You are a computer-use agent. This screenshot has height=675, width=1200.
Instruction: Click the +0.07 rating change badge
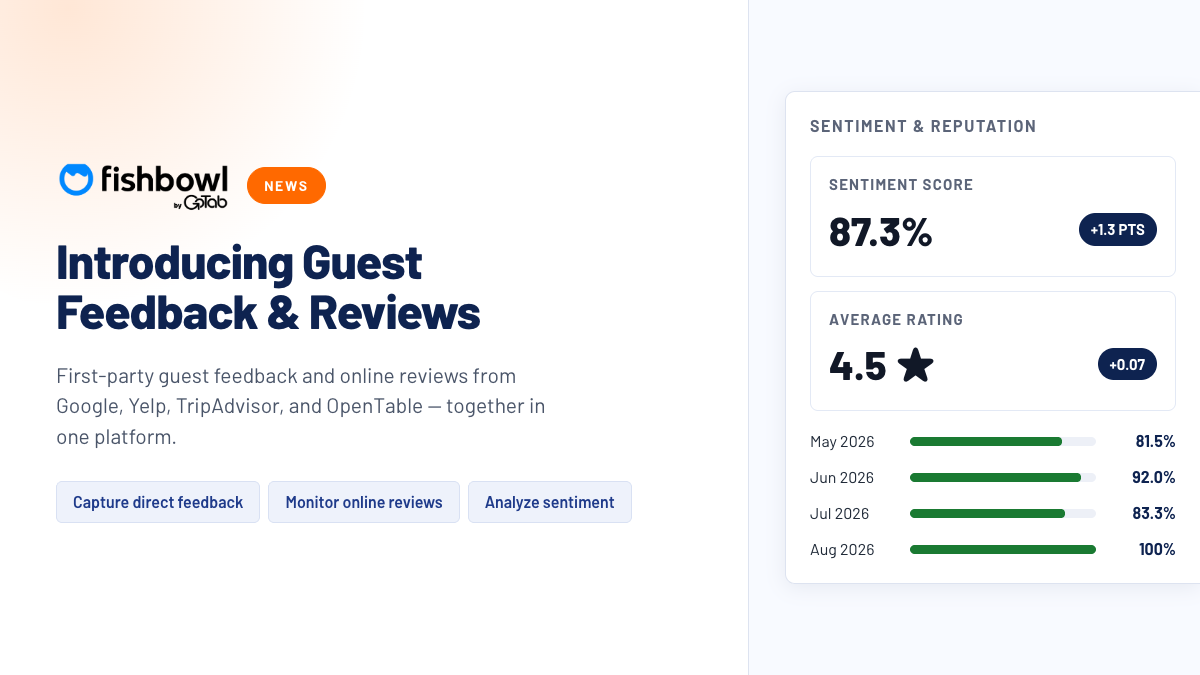coord(1127,365)
